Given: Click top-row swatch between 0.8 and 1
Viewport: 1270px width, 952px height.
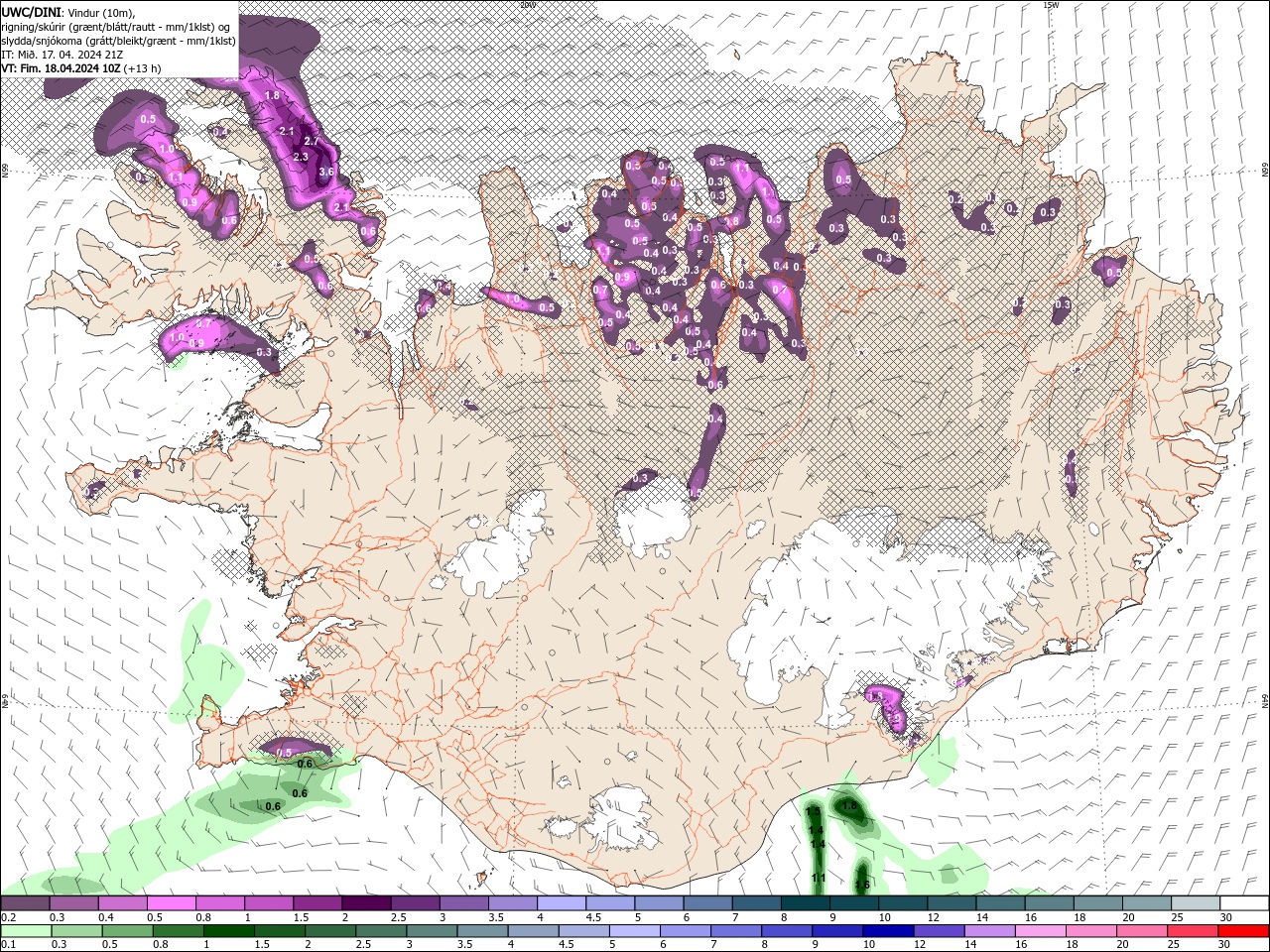Looking at the screenshot, I should (x=219, y=902).
